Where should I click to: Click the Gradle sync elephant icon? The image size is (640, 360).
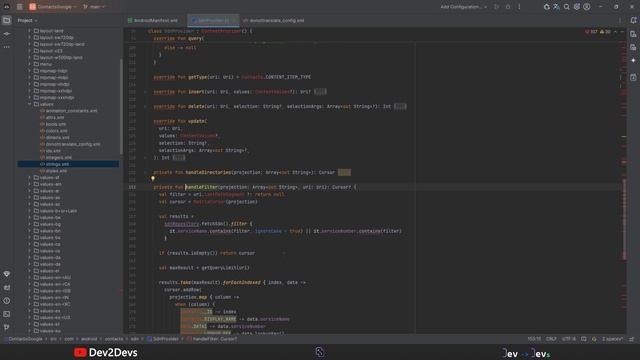[547, 7]
